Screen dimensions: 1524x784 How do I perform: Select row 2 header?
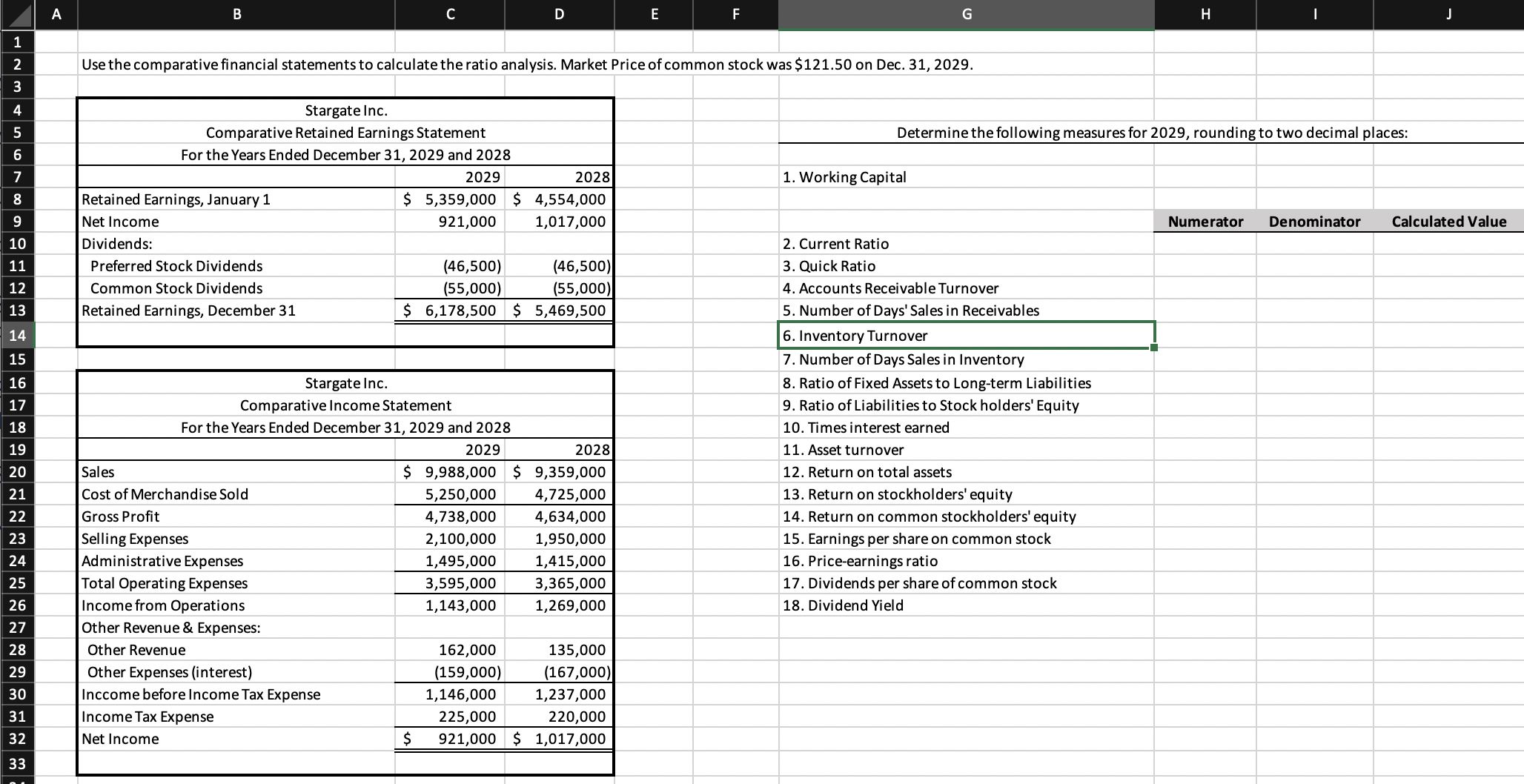tap(18, 64)
